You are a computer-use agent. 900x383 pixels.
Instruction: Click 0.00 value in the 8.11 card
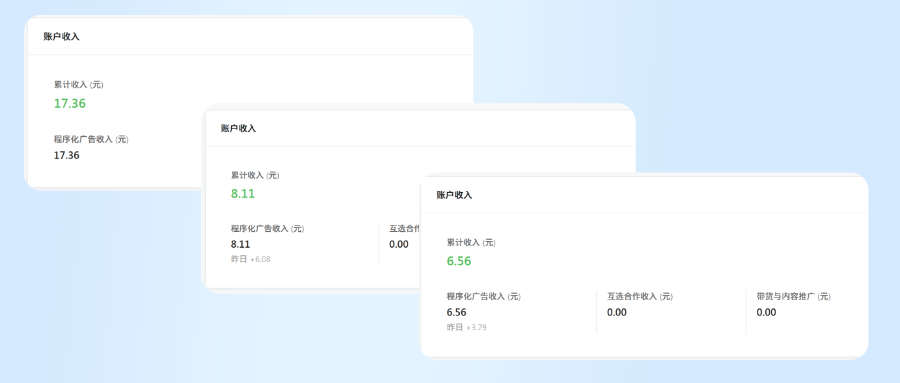pos(399,244)
